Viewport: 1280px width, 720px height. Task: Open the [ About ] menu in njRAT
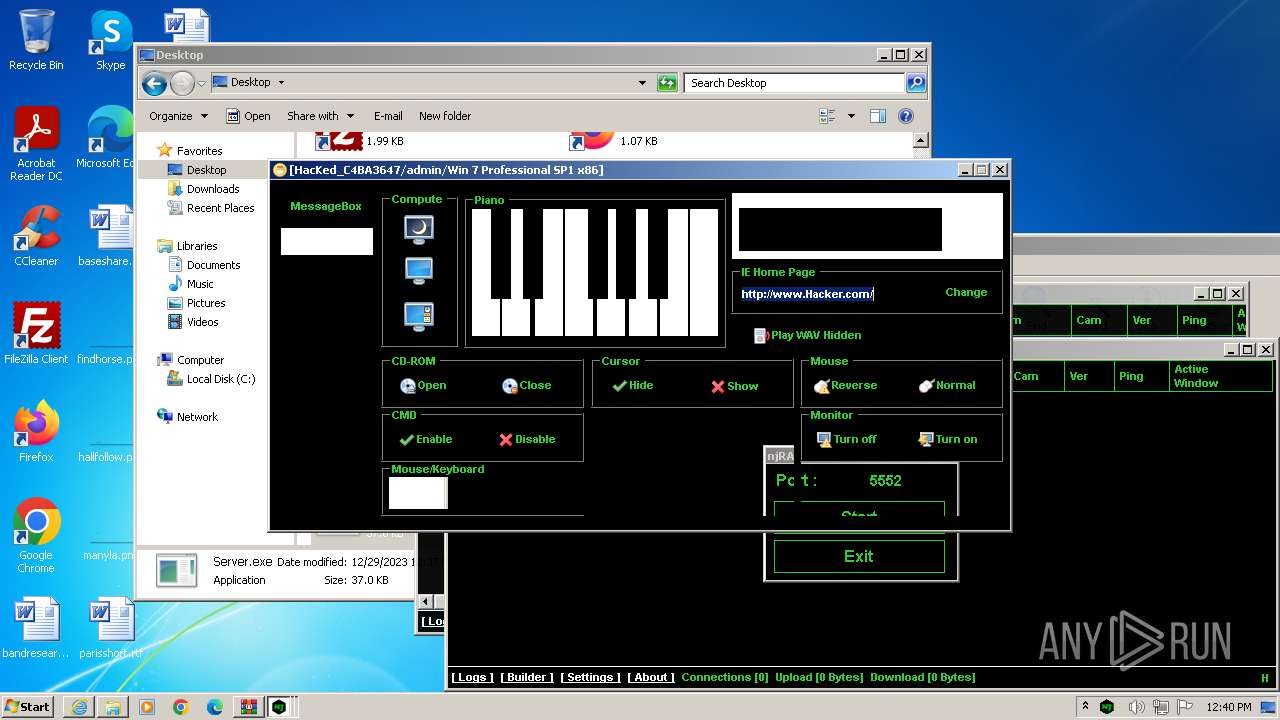(651, 677)
